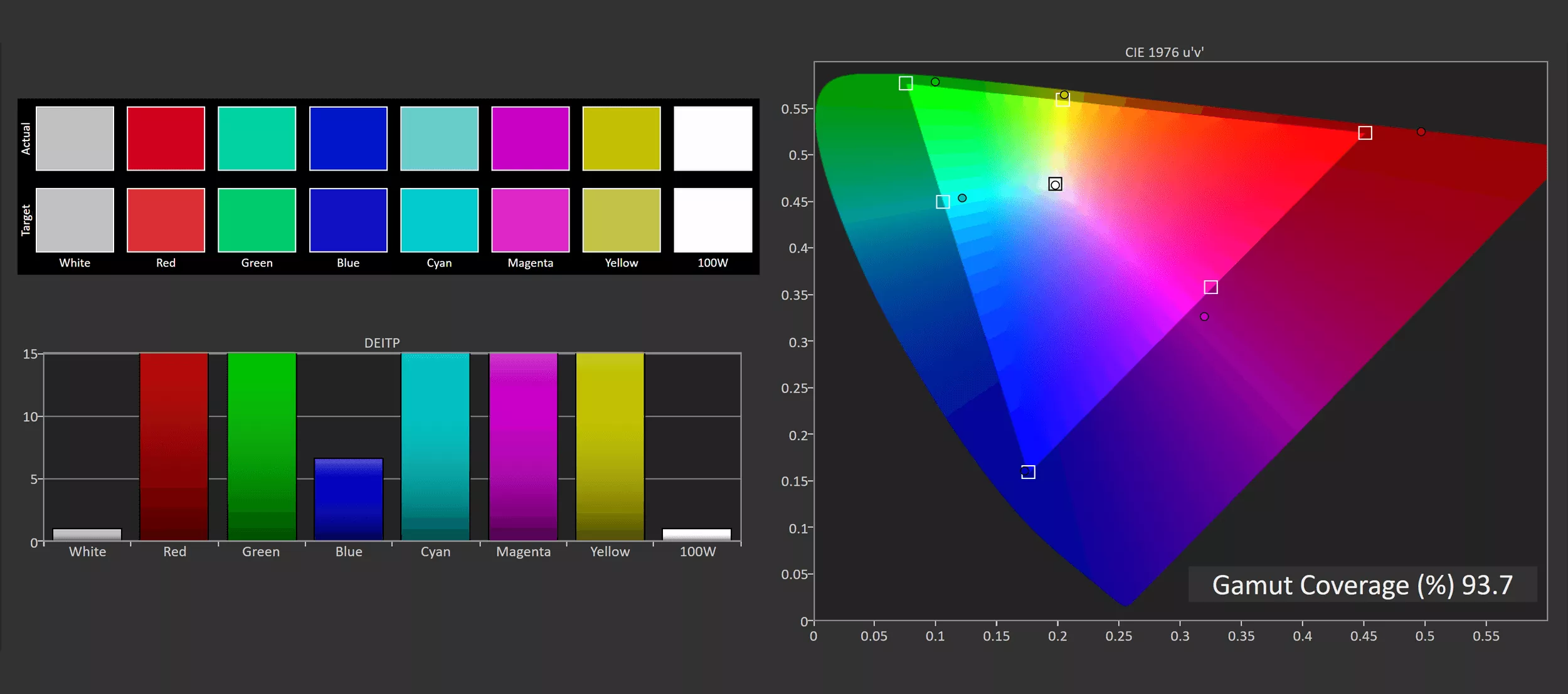Click the small 100W DEITP bar
The width and height of the screenshot is (1568, 694).
[x=696, y=535]
